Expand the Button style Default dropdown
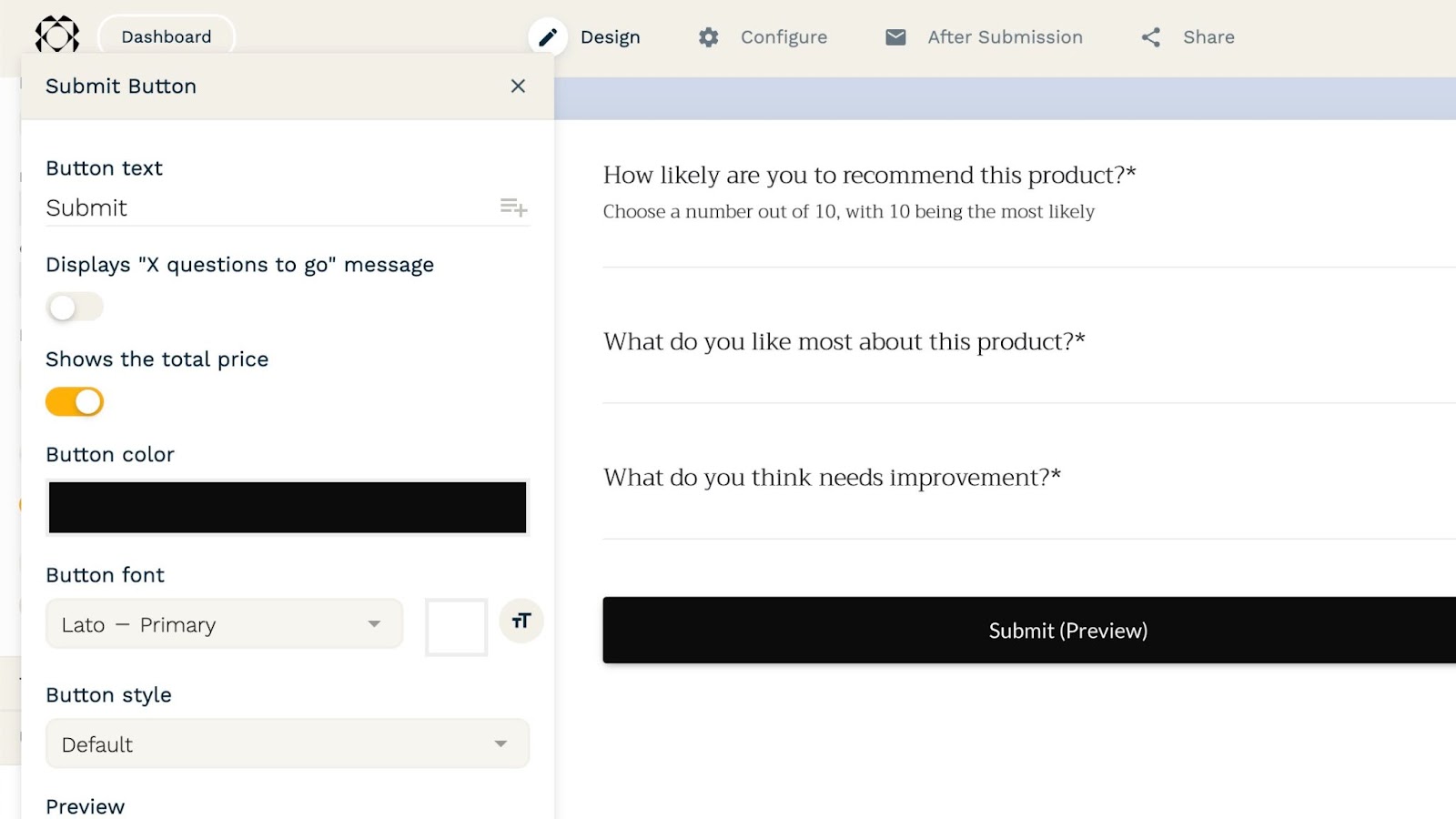Screen dimensions: 1456x819 point(288,744)
